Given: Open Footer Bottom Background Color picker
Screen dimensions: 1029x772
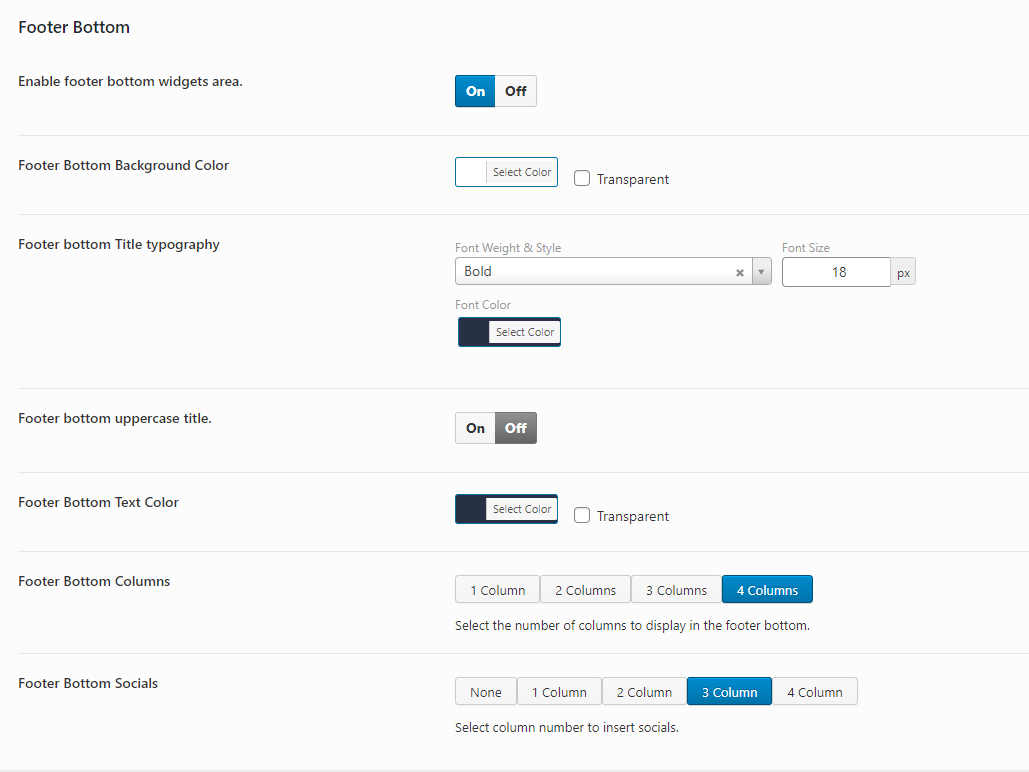Looking at the screenshot, I should click(506, 172).
